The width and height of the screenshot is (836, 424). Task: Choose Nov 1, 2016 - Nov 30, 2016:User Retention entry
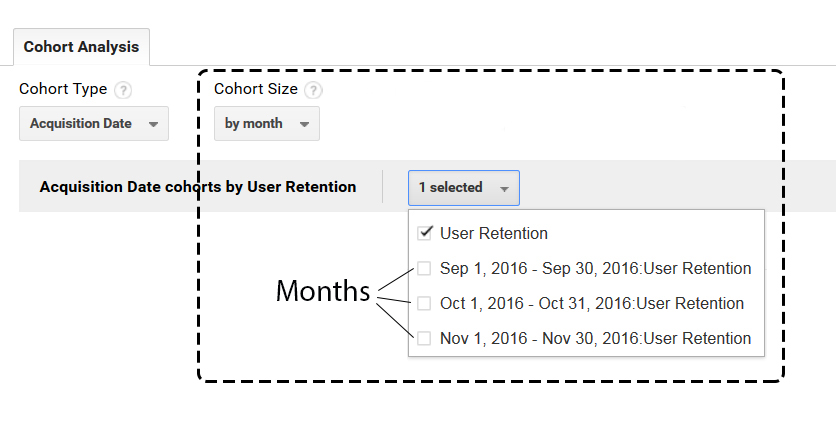click(x=596, y=338)
